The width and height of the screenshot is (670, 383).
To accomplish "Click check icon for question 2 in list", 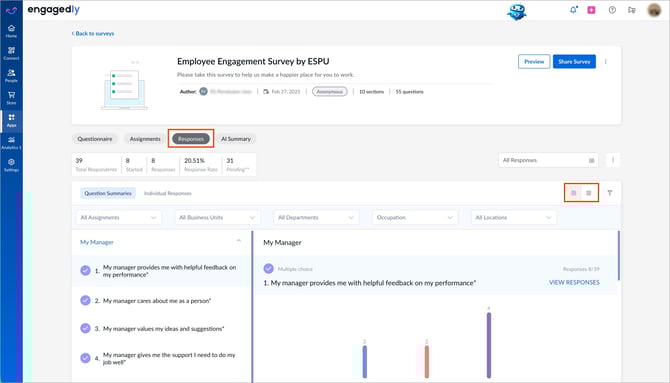I will click(85, 301).
